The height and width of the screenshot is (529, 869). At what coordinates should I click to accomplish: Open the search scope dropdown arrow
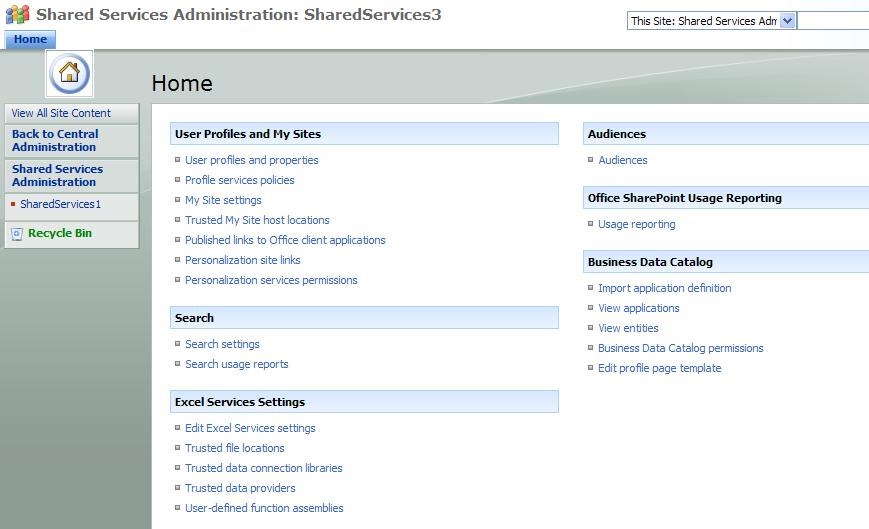[x=788, y=21]
